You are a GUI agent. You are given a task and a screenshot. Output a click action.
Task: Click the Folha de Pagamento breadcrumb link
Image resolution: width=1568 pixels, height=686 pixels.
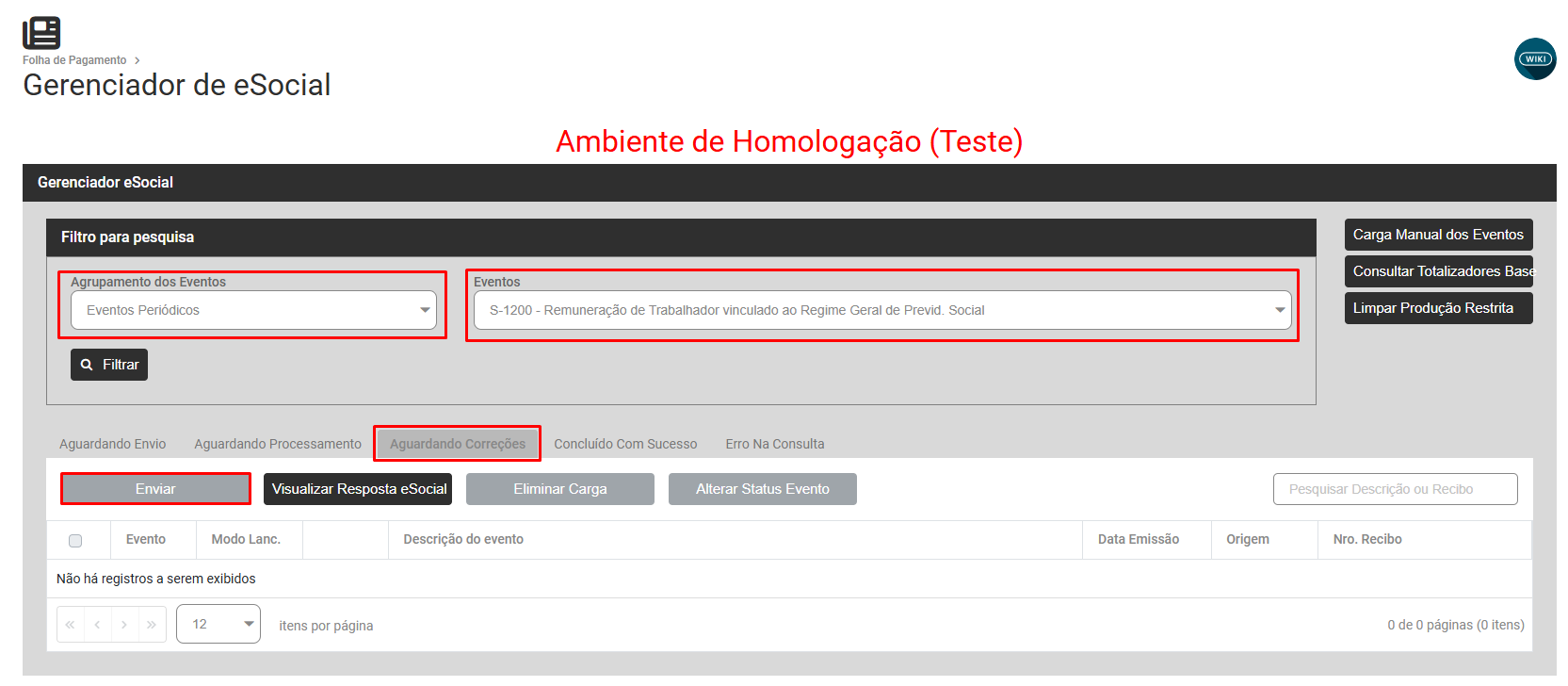74,60
